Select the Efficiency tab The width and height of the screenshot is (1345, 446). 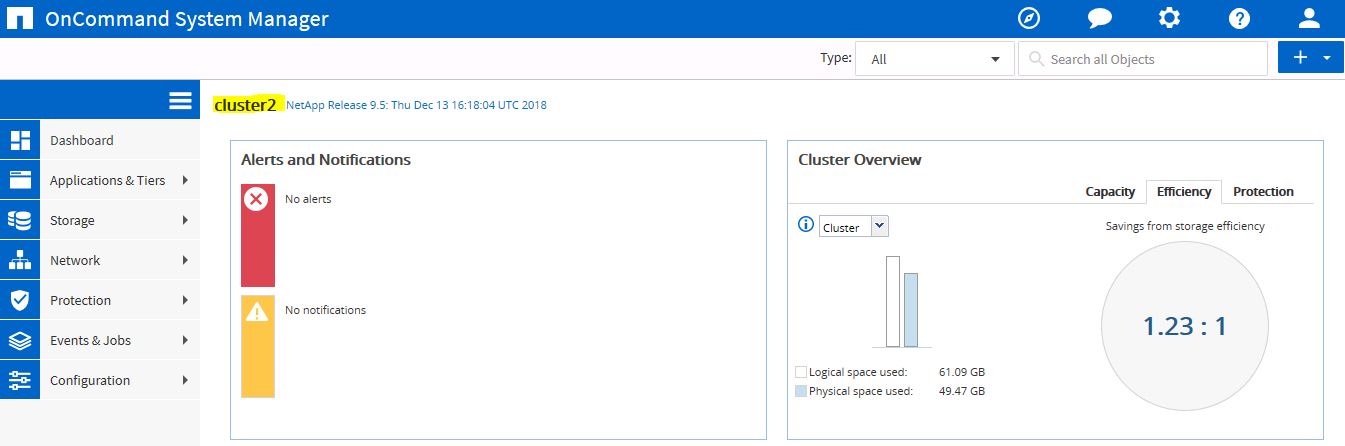coord(1184,191)
